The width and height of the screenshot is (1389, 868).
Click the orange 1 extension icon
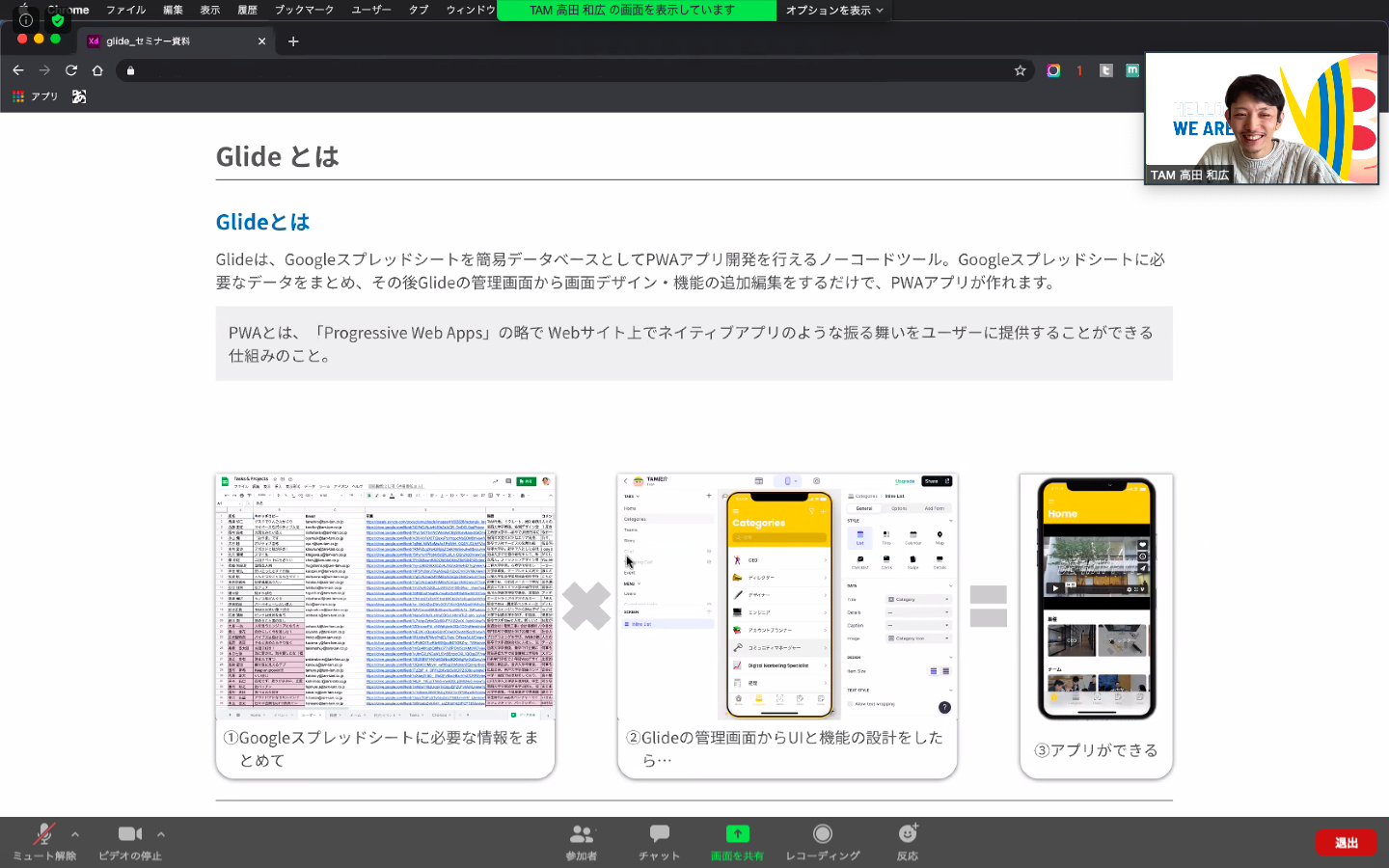(1079, 70)
